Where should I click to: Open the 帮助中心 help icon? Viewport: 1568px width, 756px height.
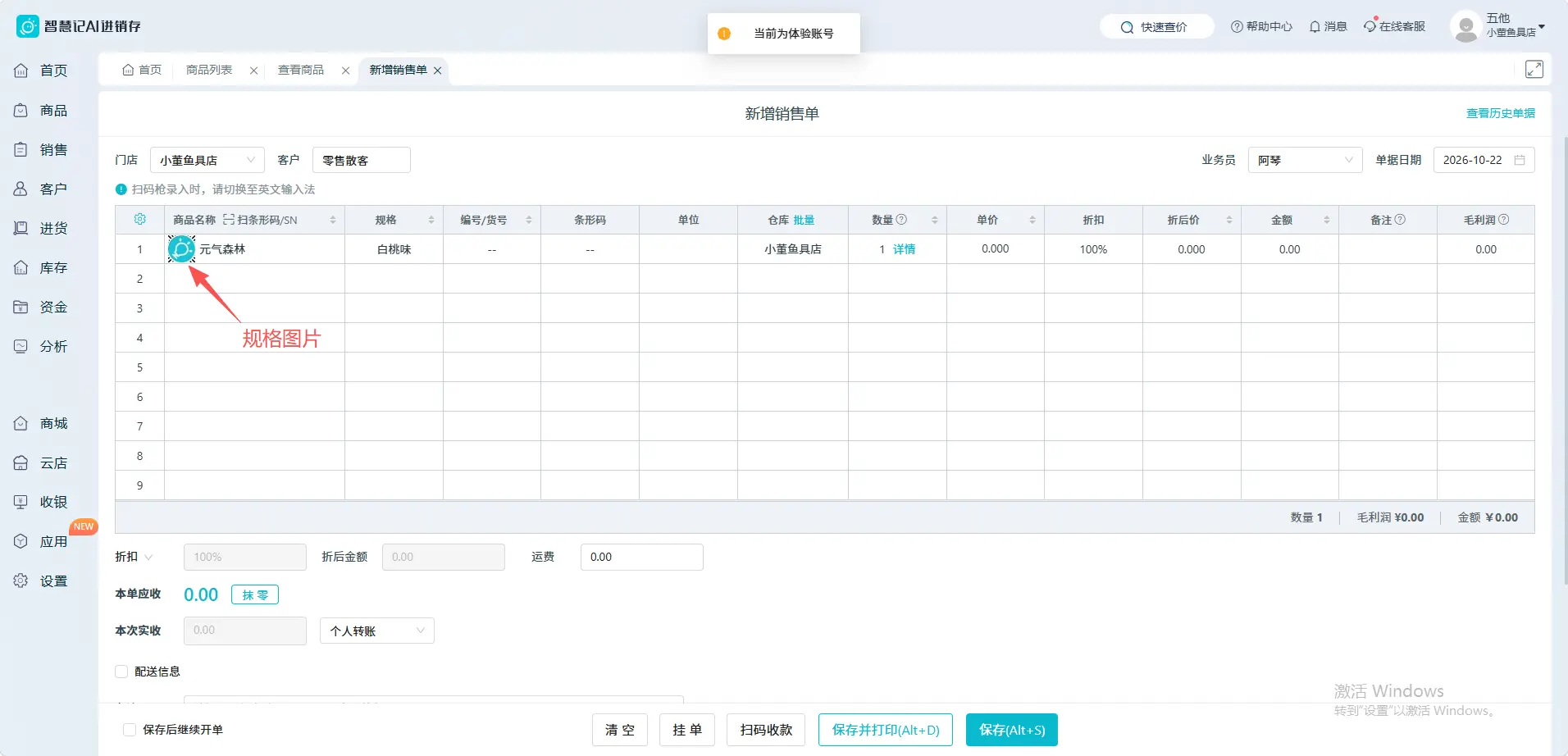tap(1237, 27)
